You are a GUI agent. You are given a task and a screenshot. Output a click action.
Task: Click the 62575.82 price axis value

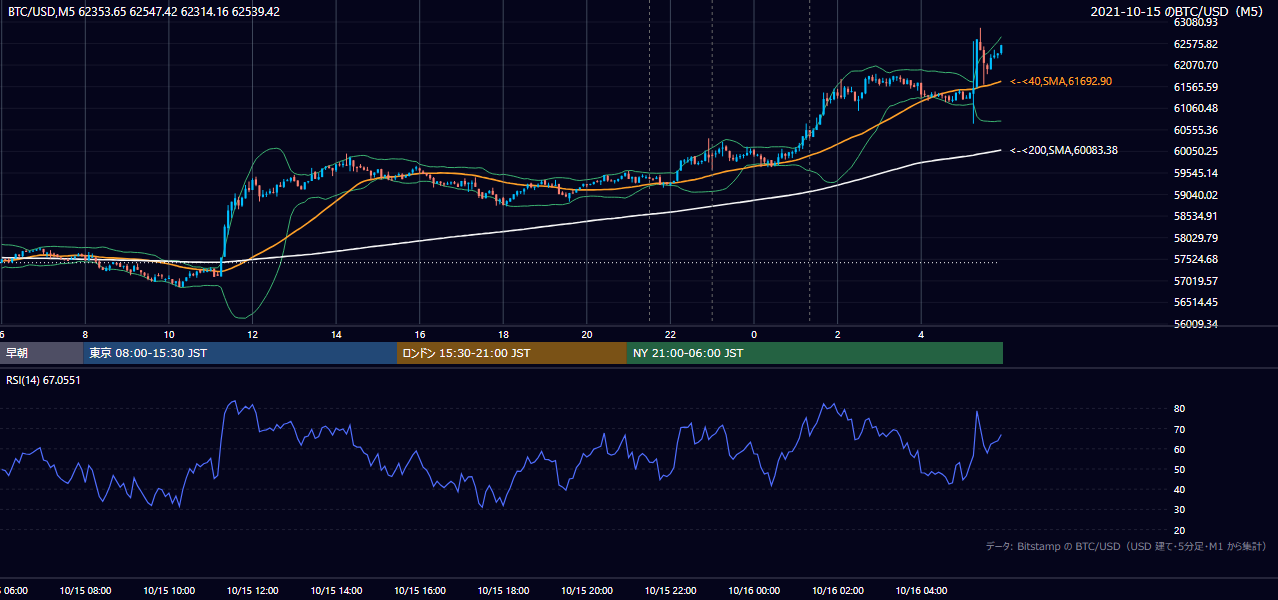coord(1195,44)
